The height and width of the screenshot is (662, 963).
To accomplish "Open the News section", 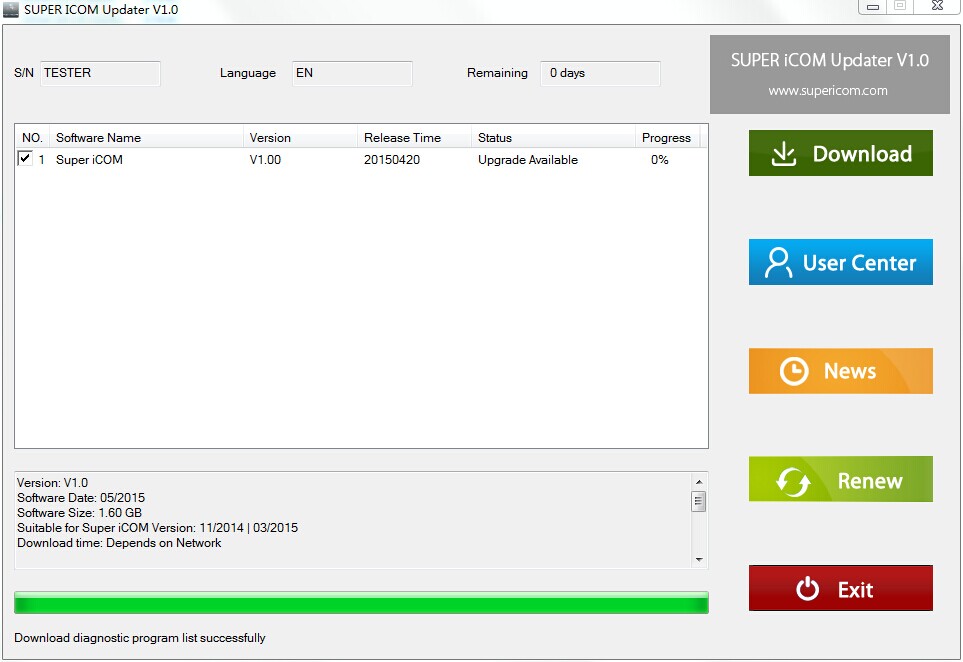I will coord(840,371).
